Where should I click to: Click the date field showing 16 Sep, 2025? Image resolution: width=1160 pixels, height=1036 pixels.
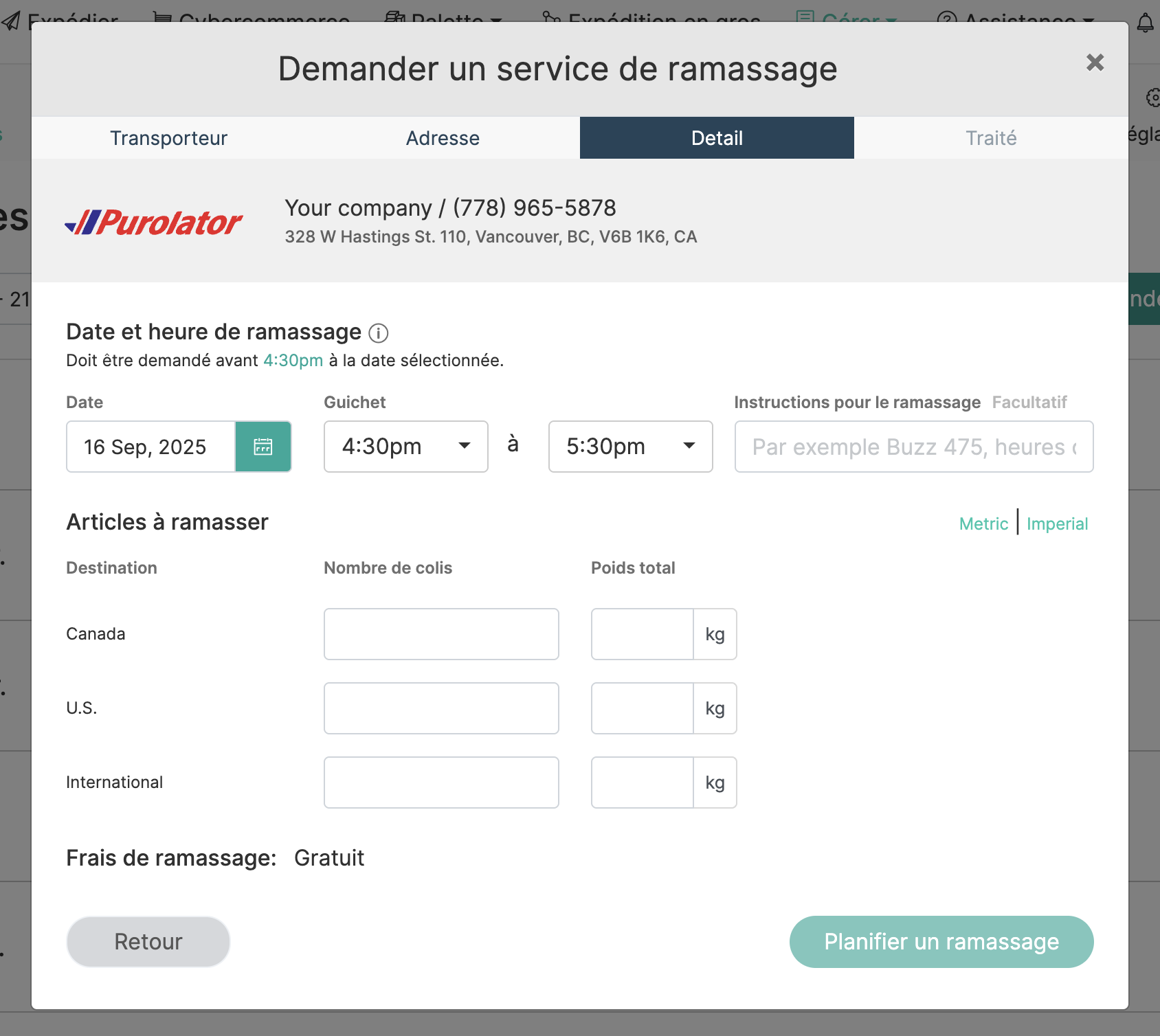coord(150,447)
